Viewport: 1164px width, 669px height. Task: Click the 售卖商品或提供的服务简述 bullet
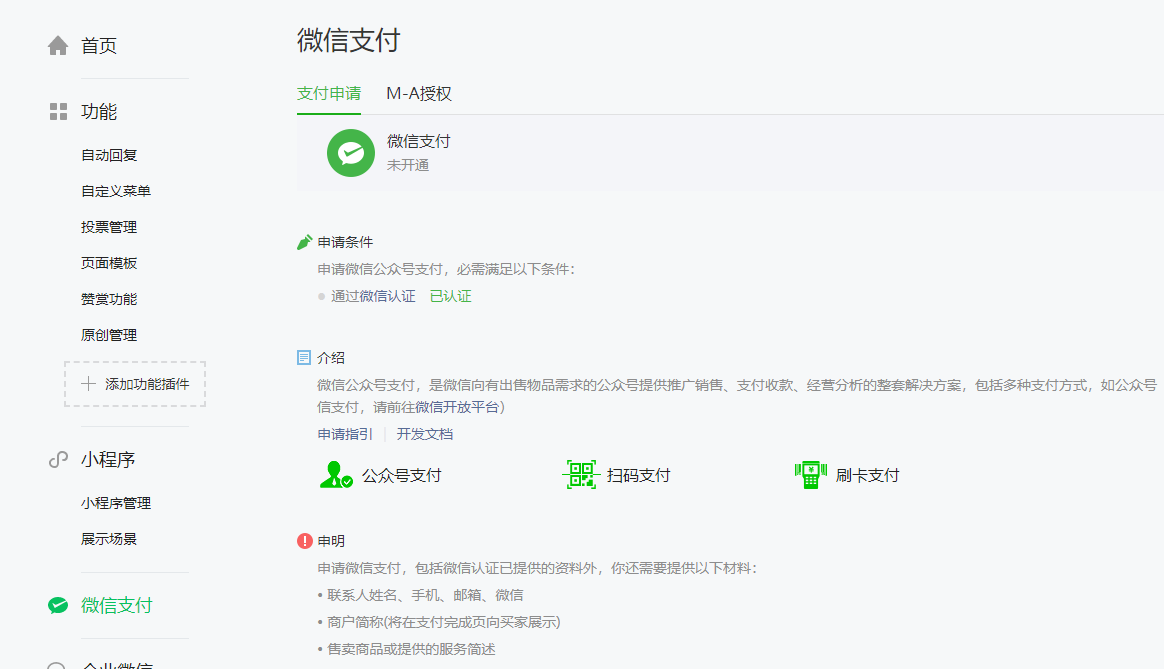pyautogui.click(x=406, y=649)
